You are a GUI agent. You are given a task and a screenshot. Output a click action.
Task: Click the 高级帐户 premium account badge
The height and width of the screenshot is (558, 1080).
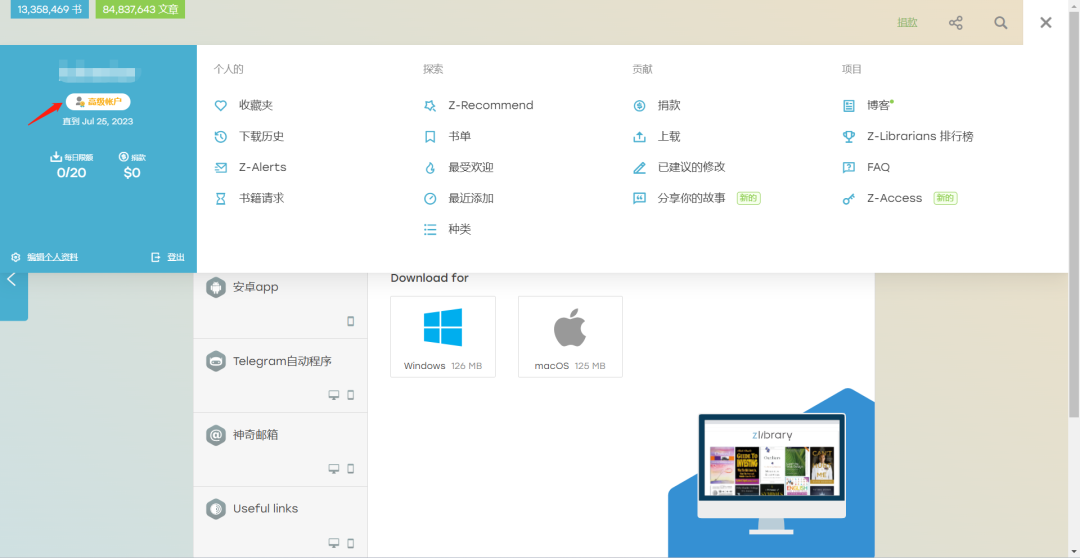coord(98,101)
